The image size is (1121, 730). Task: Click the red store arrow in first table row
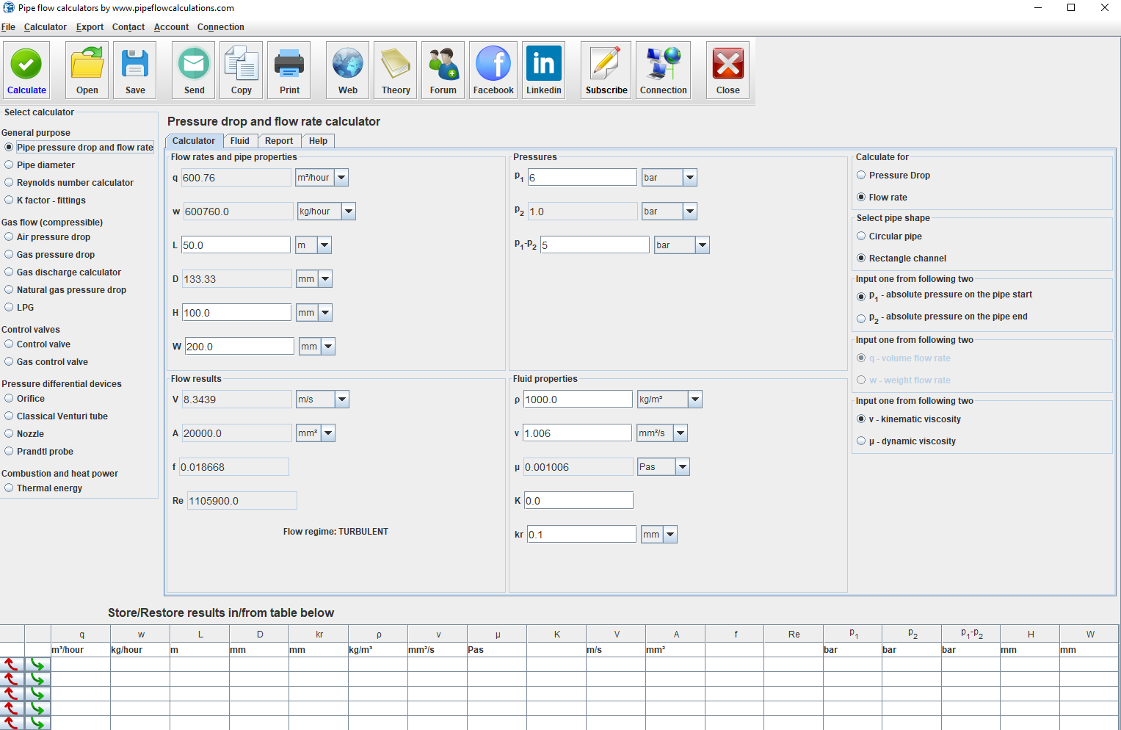coord(11,664)
